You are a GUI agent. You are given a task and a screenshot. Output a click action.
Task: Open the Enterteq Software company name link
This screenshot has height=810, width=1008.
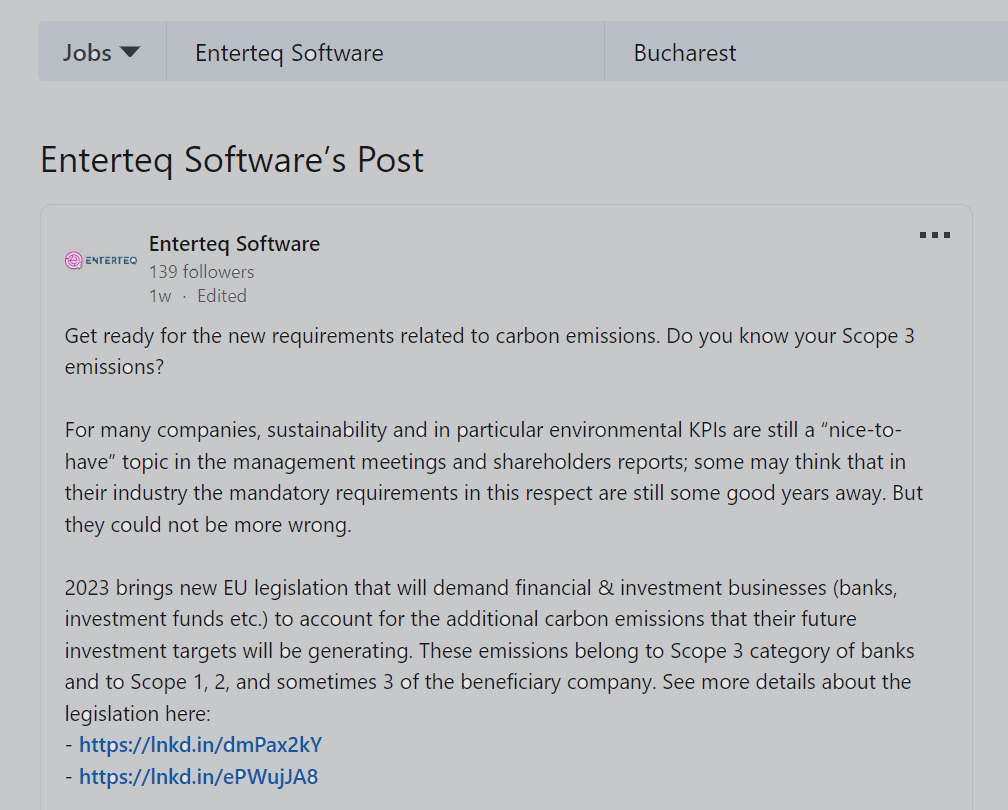coord(234,244)
